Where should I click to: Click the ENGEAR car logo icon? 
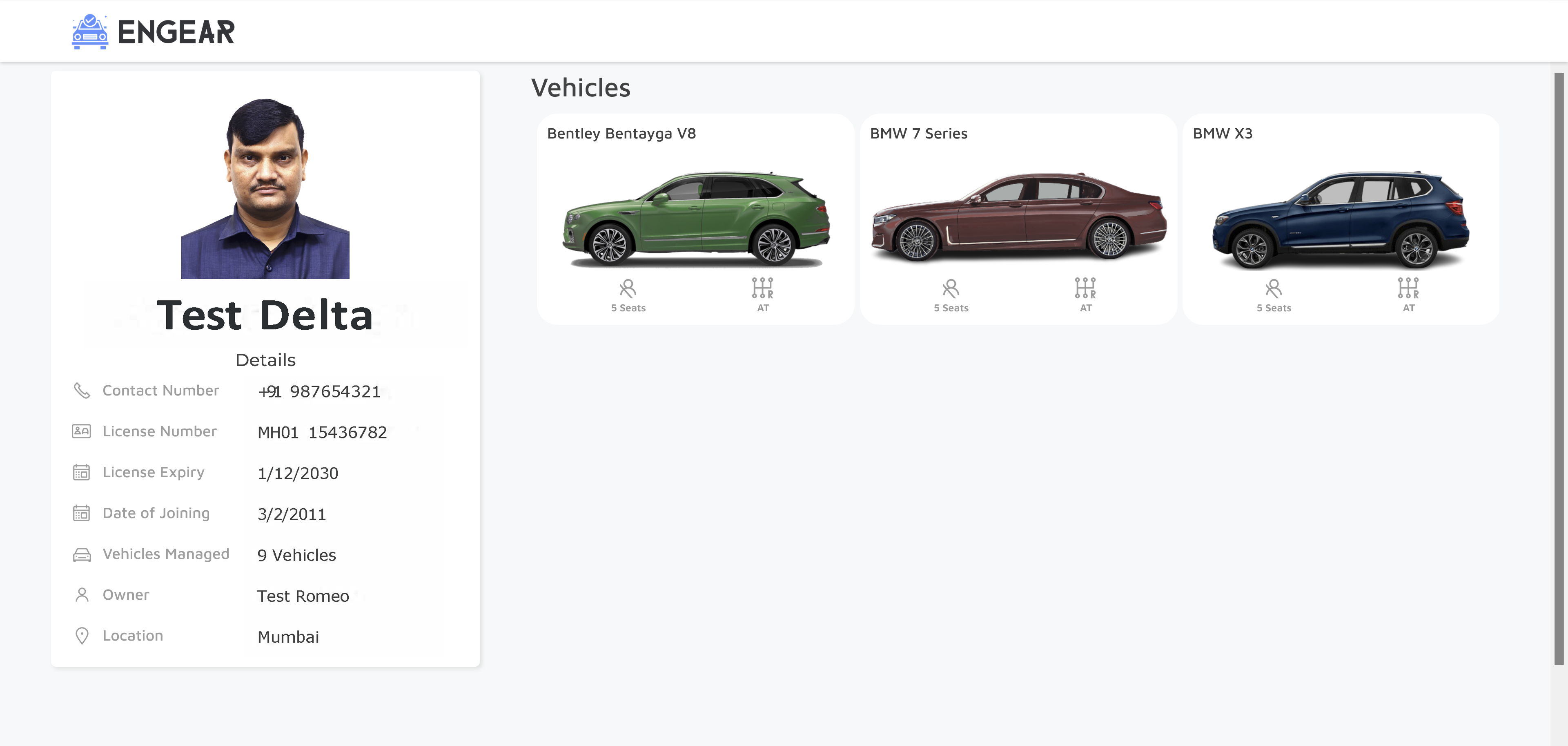90,32
